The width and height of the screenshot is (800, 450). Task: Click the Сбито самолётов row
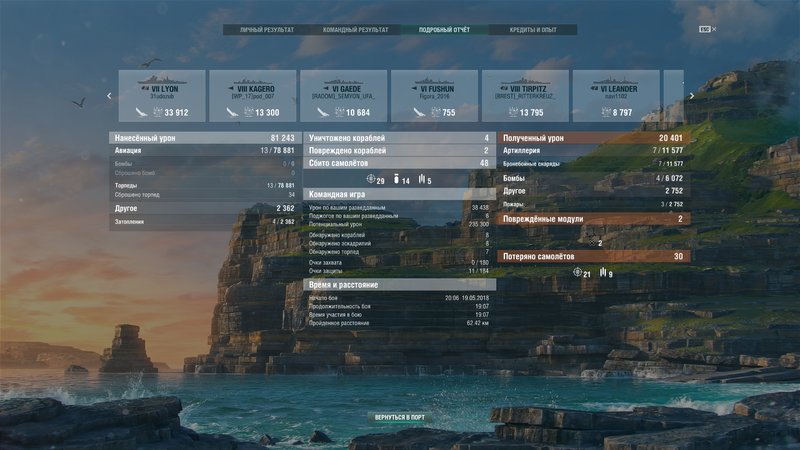(x=398, y=163)
